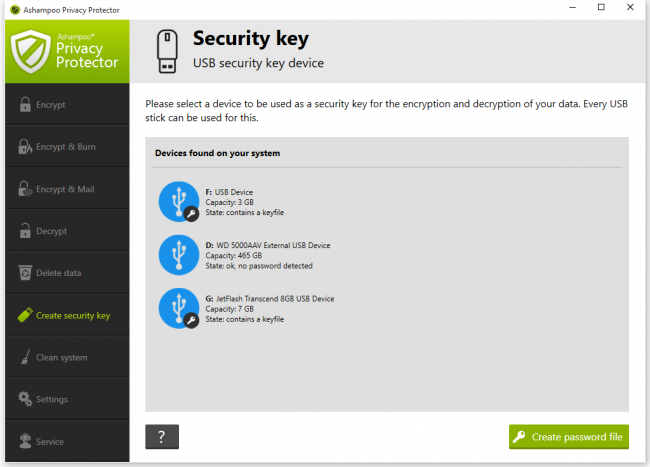
Task: Select the G: JetFlash Transcend device icon
Action: click(179, 309)
